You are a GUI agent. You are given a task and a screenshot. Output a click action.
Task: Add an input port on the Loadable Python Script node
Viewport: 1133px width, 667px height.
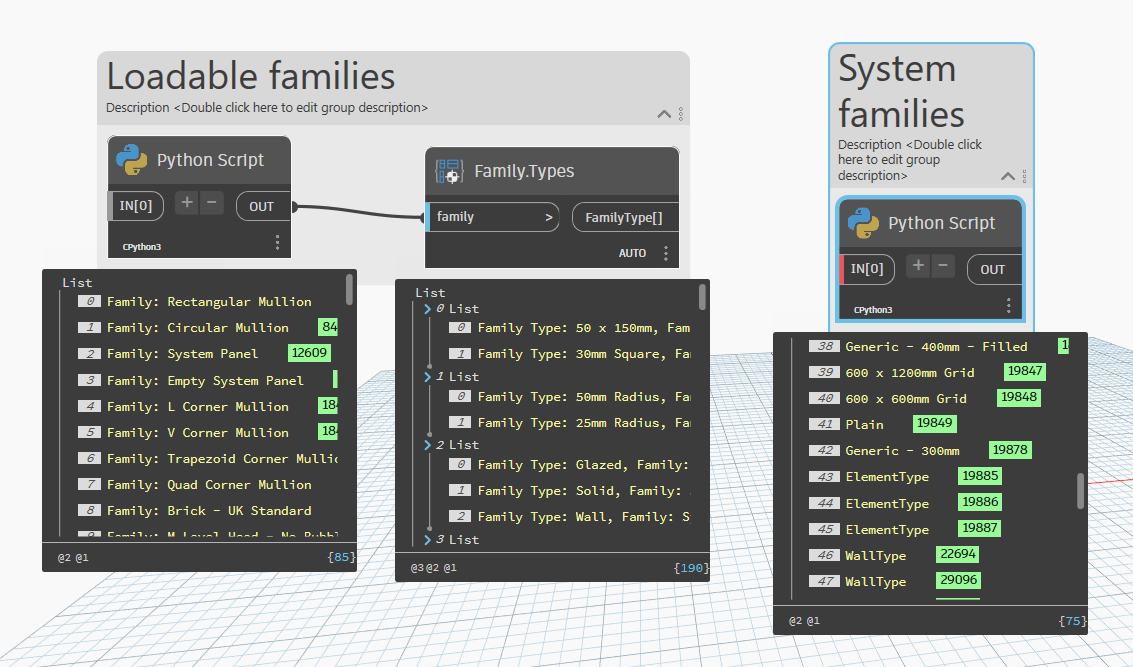tap(187, 203)
